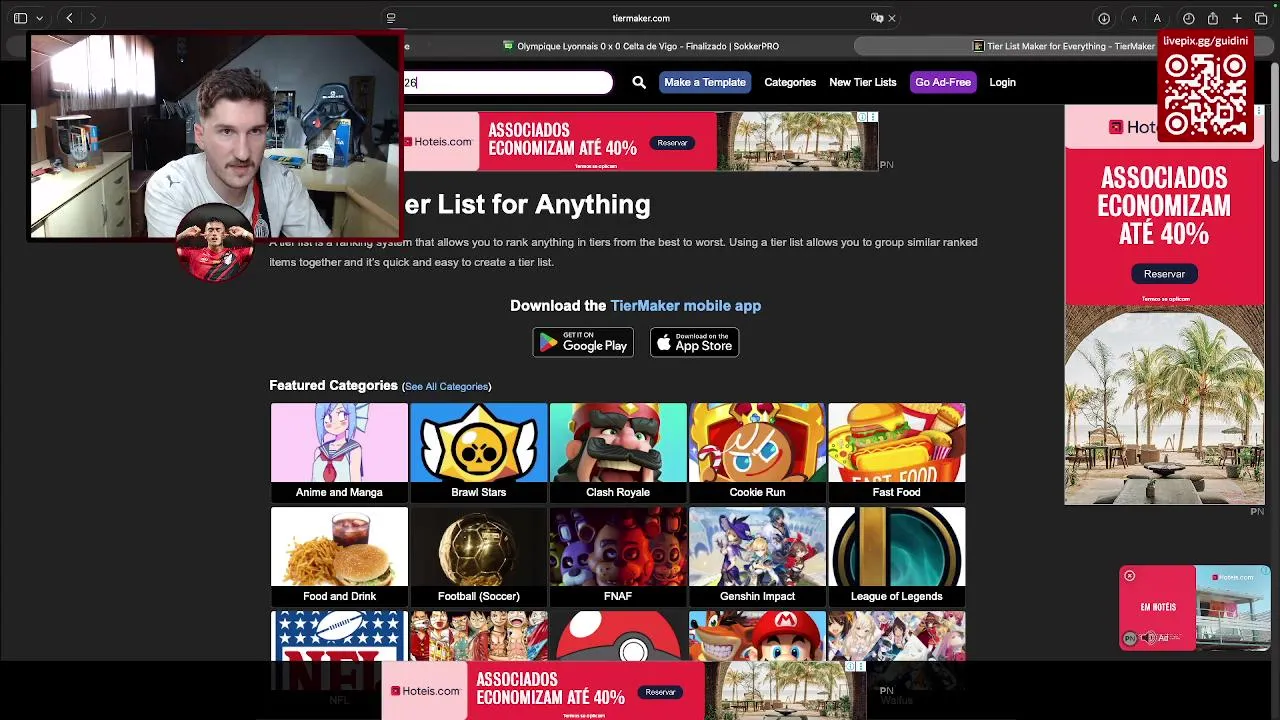Open the Crash and Mario games thumbnail
This screenshot has width=1280, height=720.
[757, 636]
